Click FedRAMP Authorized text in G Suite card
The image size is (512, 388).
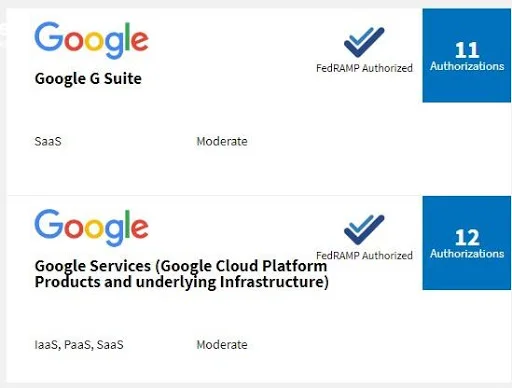(x=364, y=68)
